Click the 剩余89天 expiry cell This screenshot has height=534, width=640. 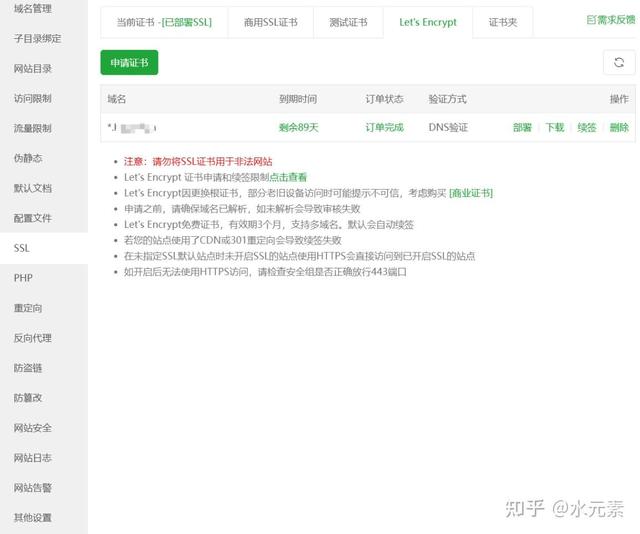point(298,128)
